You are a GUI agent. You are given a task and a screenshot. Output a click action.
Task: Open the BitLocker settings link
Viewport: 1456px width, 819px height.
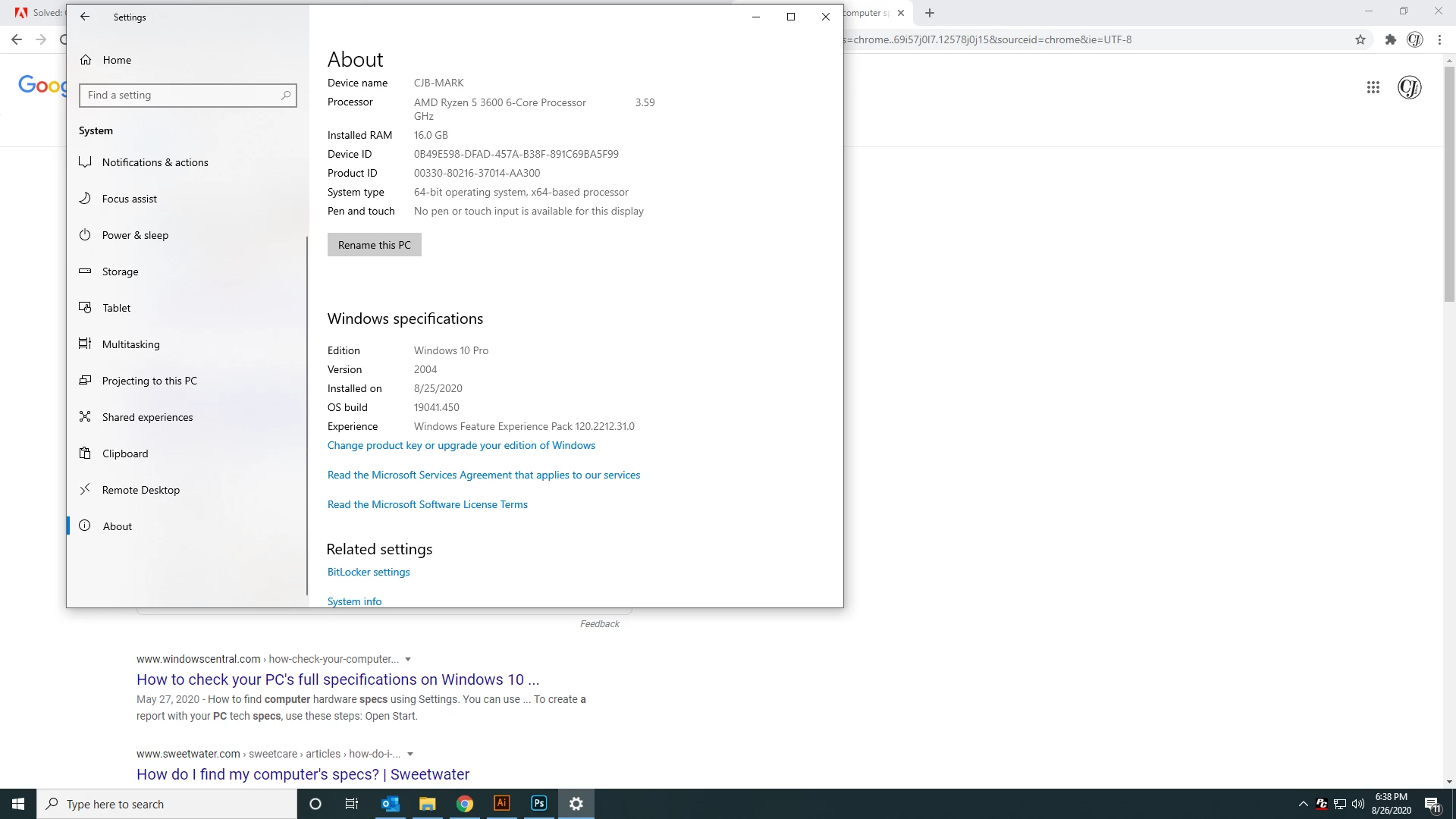point(369,572)
